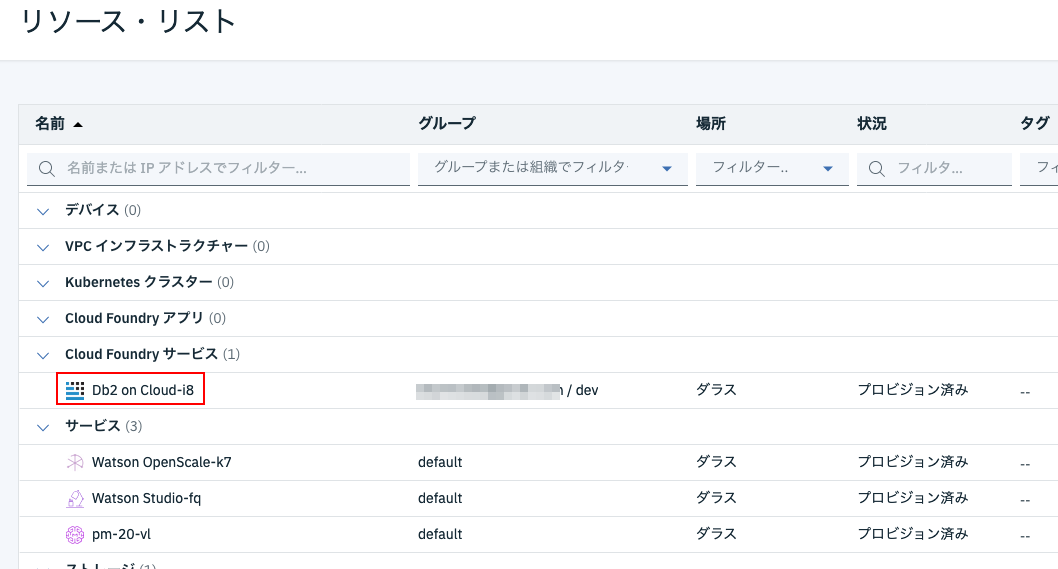Select the VPC インフラストラクチャー (0) label
Image resolution: width=1058 pixels, height=569 pixels.
[x=167, y=246]
